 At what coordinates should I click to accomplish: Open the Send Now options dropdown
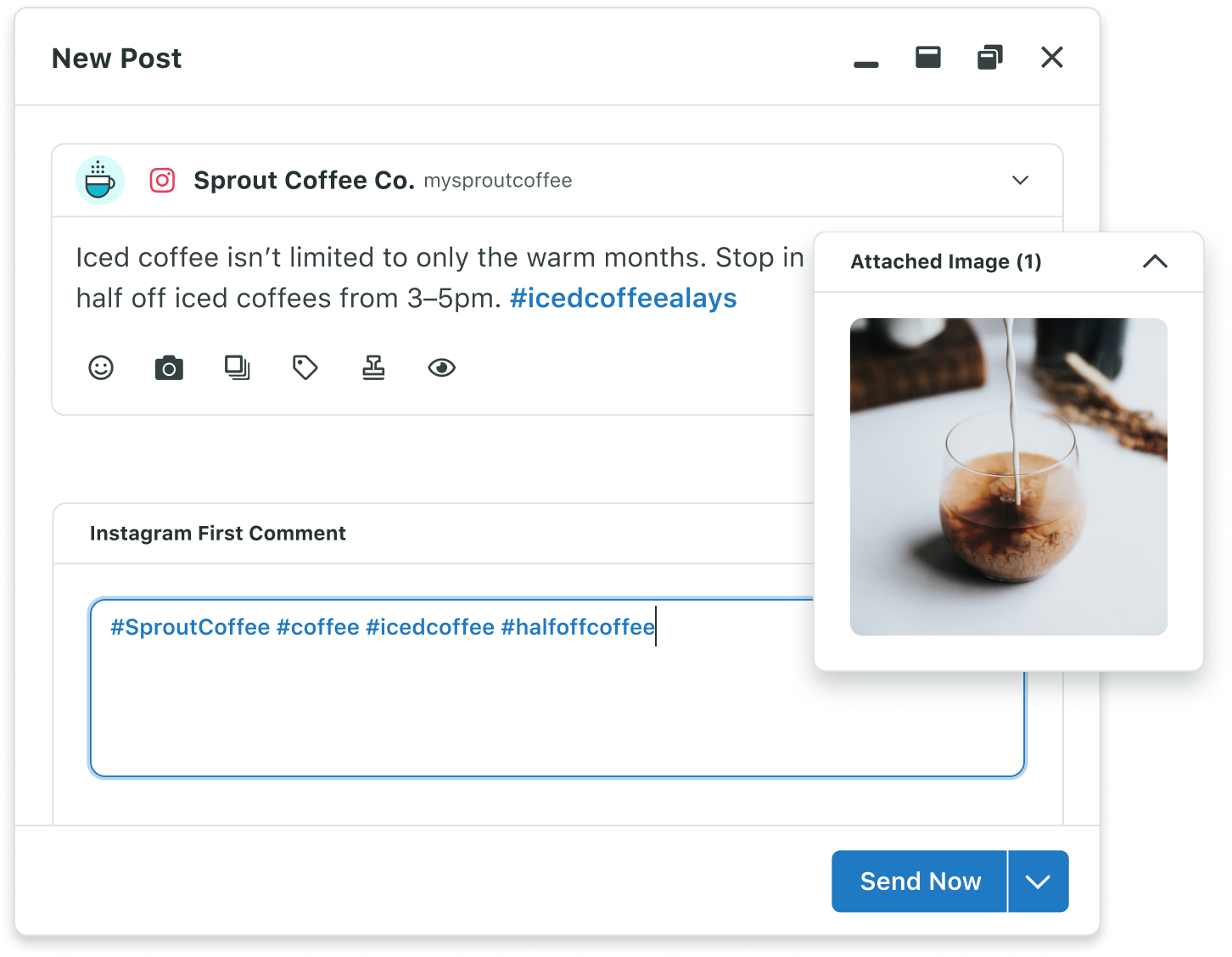pyautogui.click(x=1038, y=881)
